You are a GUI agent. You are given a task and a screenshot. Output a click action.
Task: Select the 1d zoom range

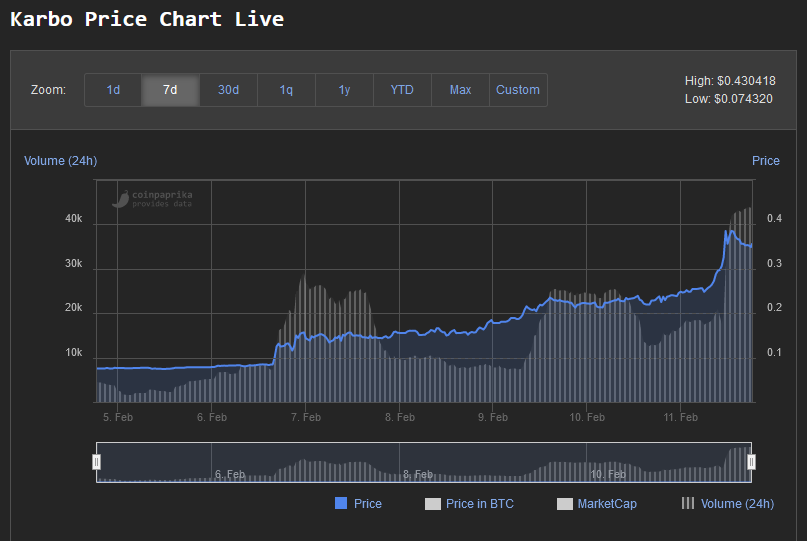pos(113,90)
